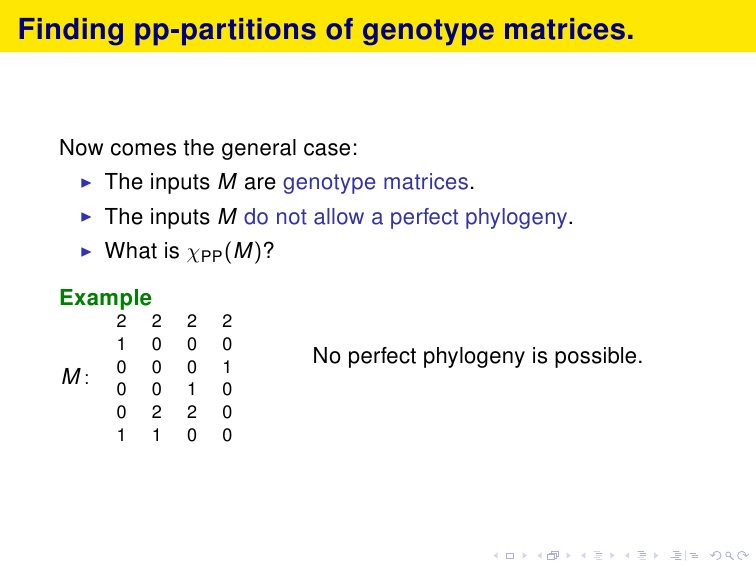Click the slide title 'Finding pp-partitions'
756x567 pixels.
pyautogui.click(x=325, y=29)
